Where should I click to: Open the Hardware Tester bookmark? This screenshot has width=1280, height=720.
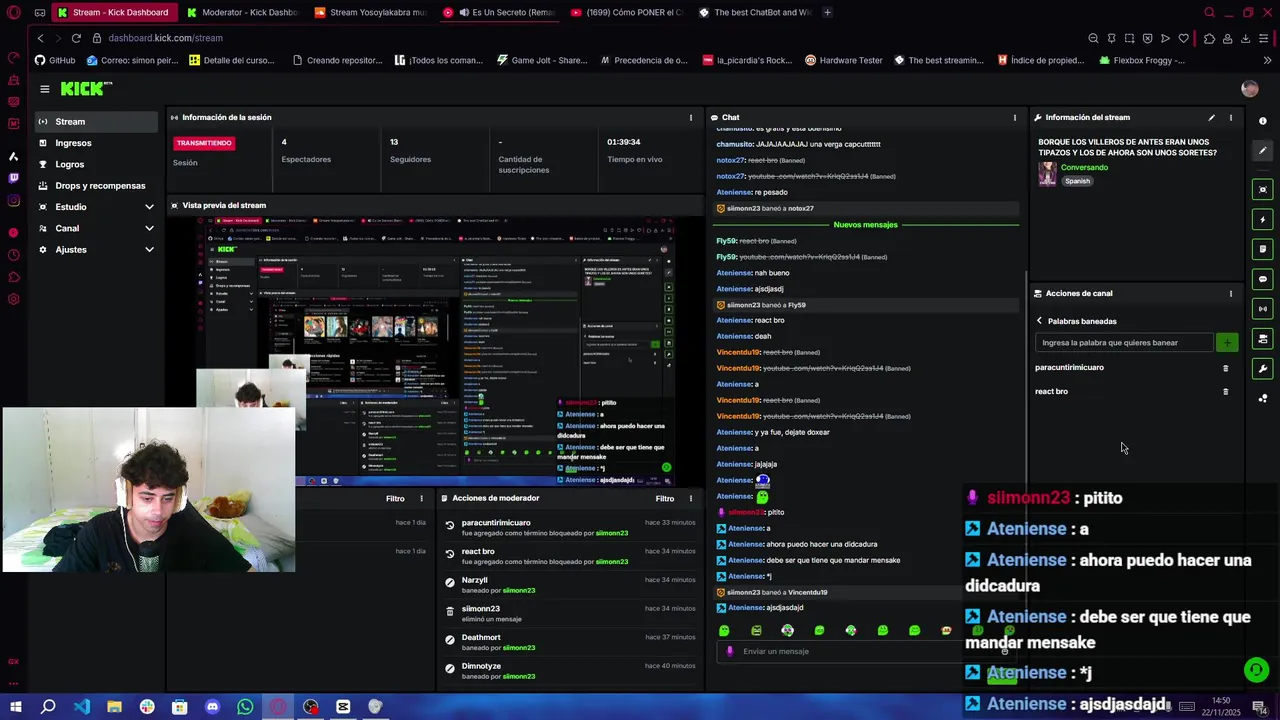[844, 60]
